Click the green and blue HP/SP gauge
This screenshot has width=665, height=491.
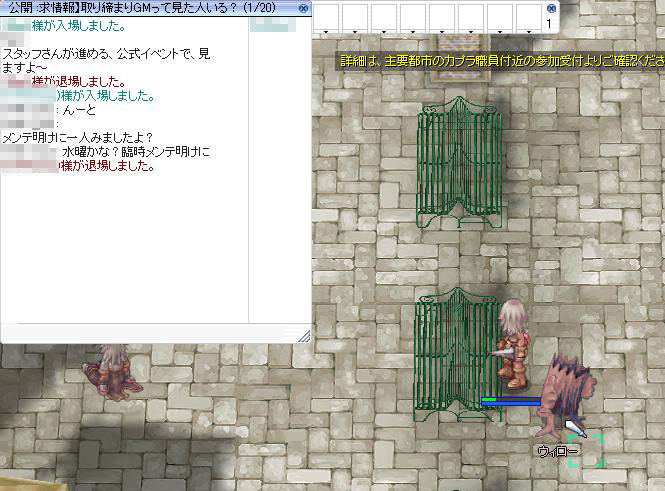click(511, 401)
